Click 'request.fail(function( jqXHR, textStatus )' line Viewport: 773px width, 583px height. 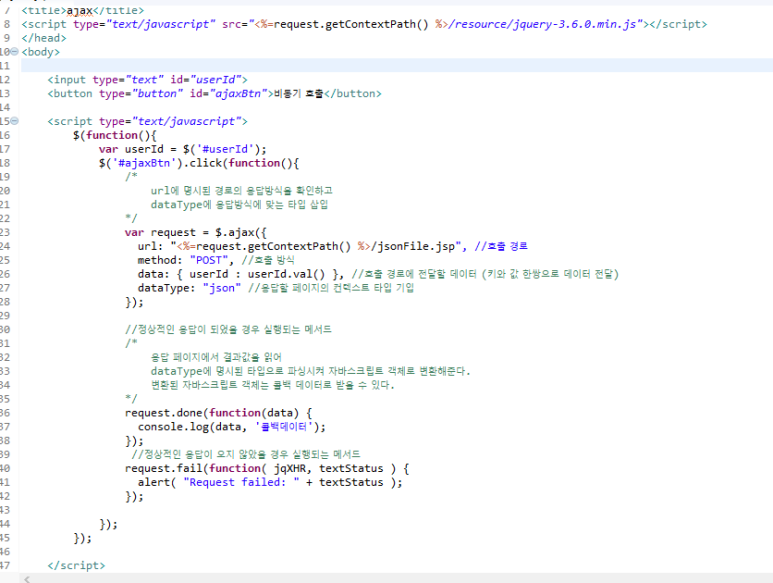(267, 468)
